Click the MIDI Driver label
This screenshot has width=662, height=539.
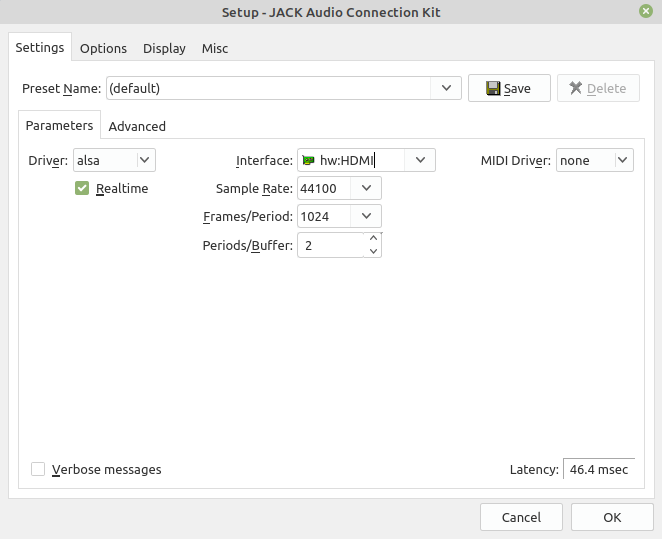[x=516, y=160]
